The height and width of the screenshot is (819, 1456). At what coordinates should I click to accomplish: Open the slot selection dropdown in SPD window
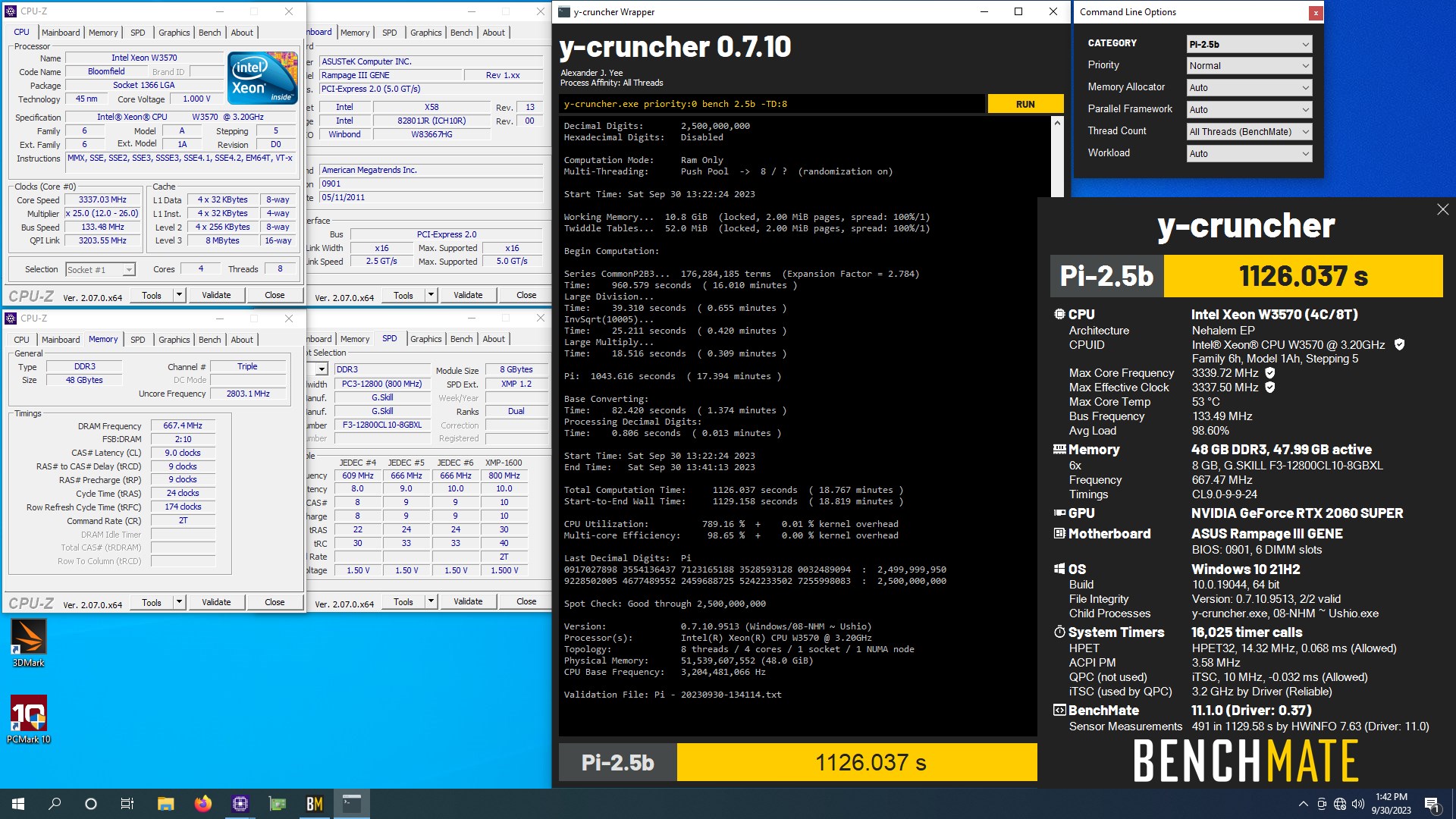[322, 369]
